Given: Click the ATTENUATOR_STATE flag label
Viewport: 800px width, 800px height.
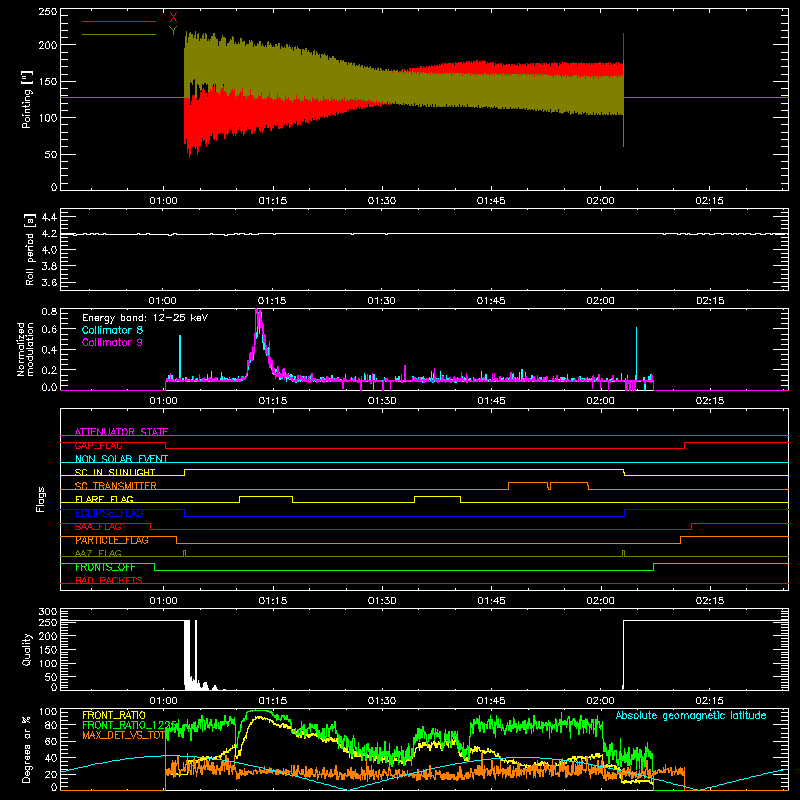Looking at the screenshot, I should [121, 432].
